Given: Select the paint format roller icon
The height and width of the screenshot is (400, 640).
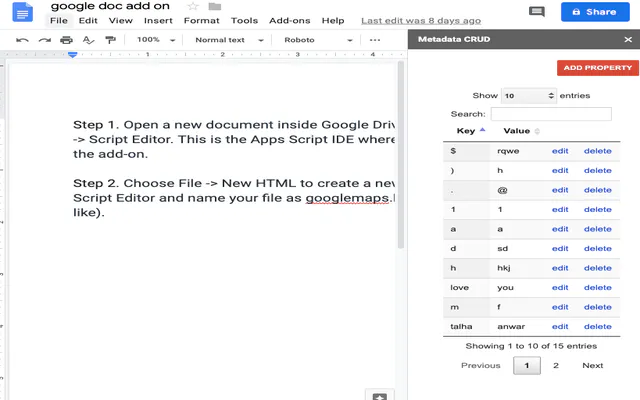Looking at the screenshot, I should tap(110, 40).
